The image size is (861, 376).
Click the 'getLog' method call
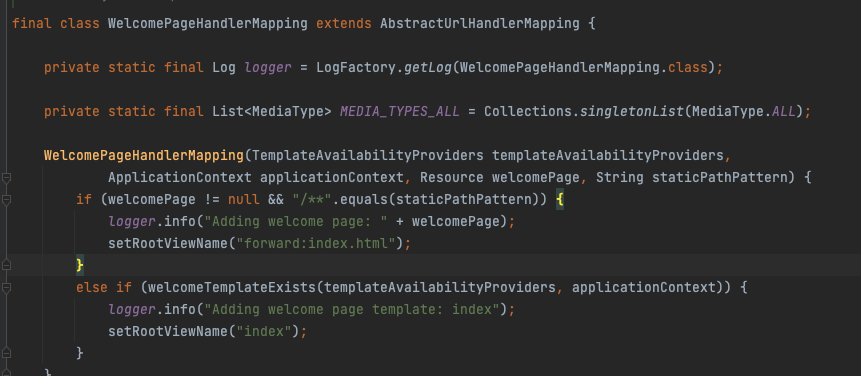[428, 68]
